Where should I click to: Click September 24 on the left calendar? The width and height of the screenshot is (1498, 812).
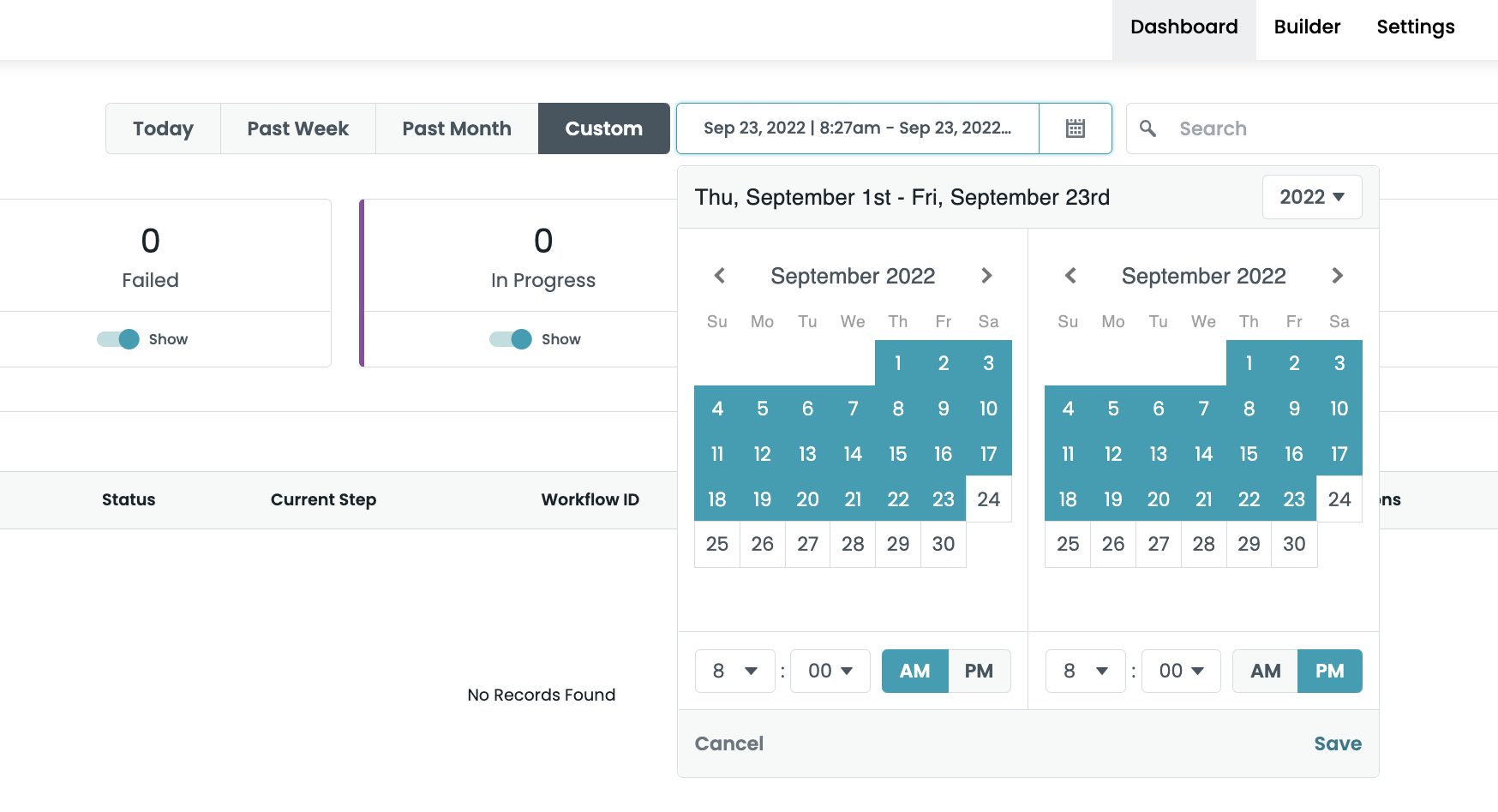pyautogui.click(x=988, y=499)
